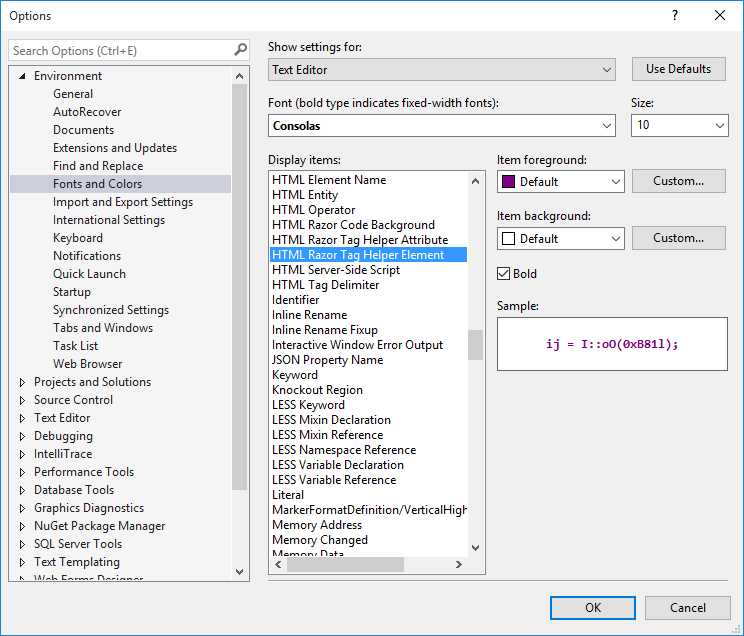Select Tabs and Windows
744x636 pixels.
pyautogui.click(x=103, y=328)
